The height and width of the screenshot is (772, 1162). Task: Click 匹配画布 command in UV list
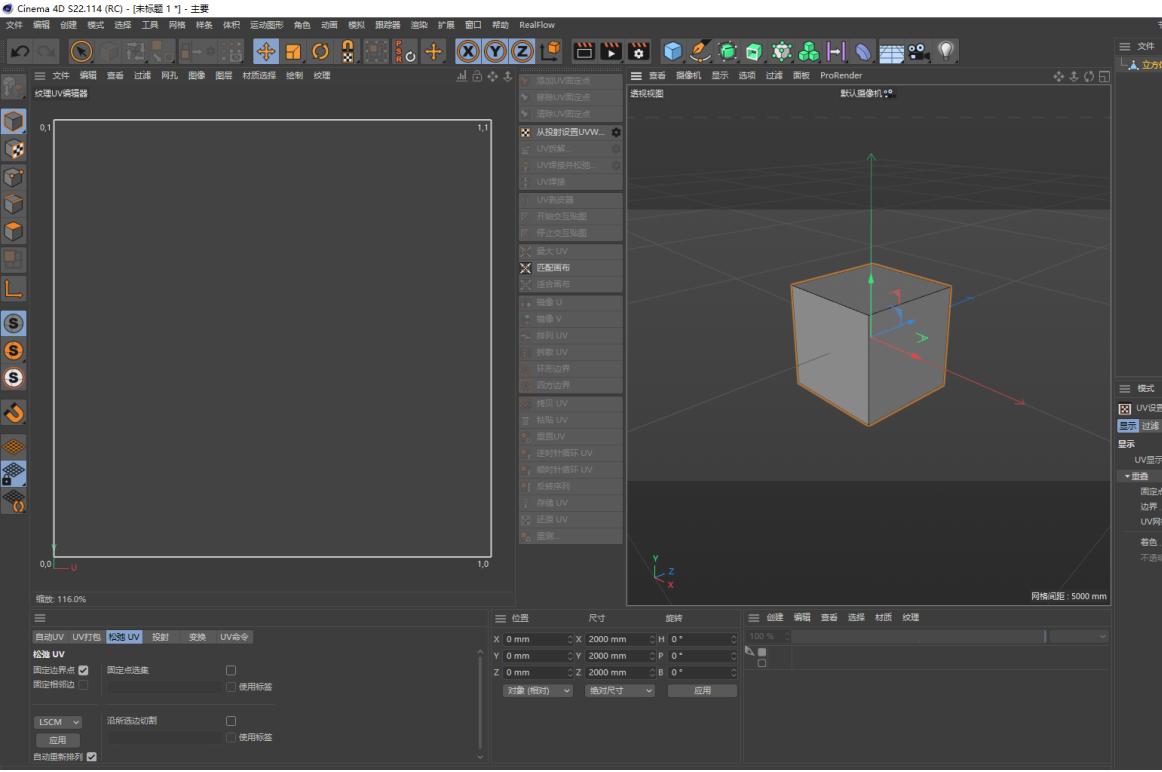[x=553, y=268]
